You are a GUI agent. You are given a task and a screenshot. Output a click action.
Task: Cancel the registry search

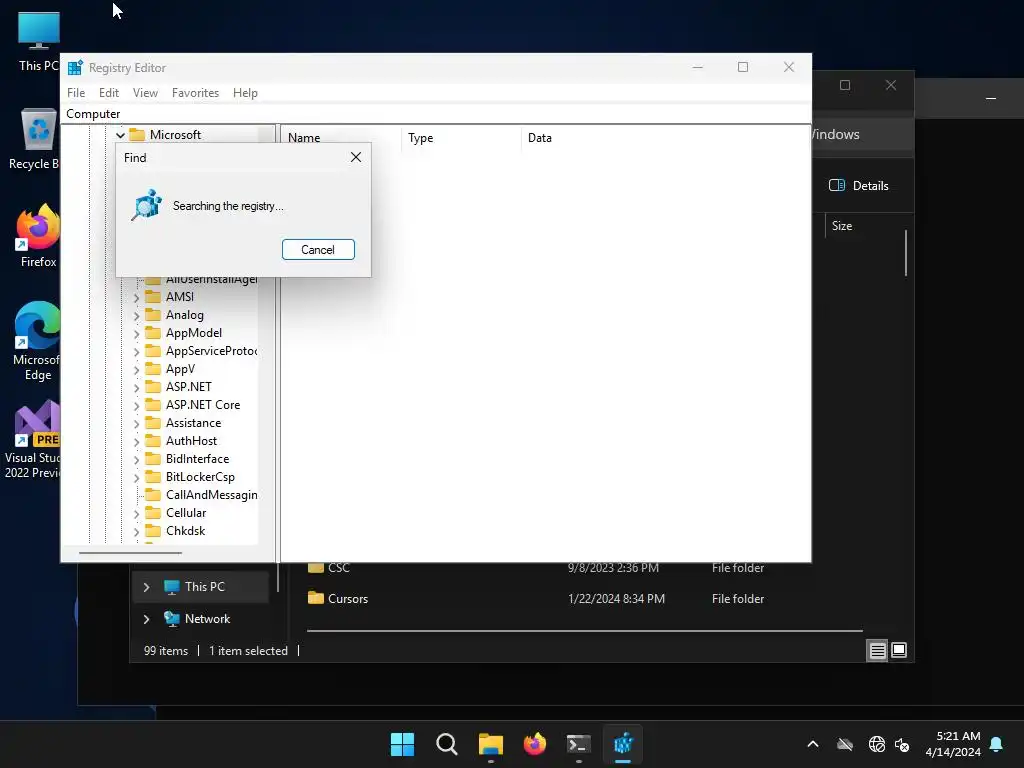pos(318,249)
